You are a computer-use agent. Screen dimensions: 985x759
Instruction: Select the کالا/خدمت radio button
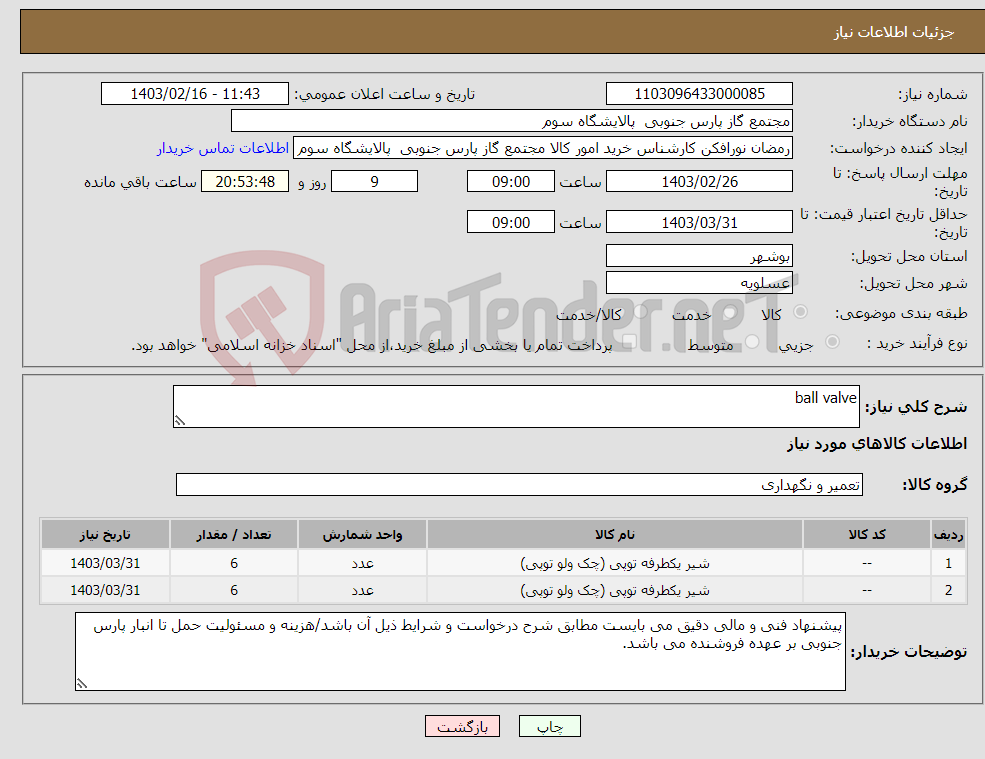click(640, 312)
